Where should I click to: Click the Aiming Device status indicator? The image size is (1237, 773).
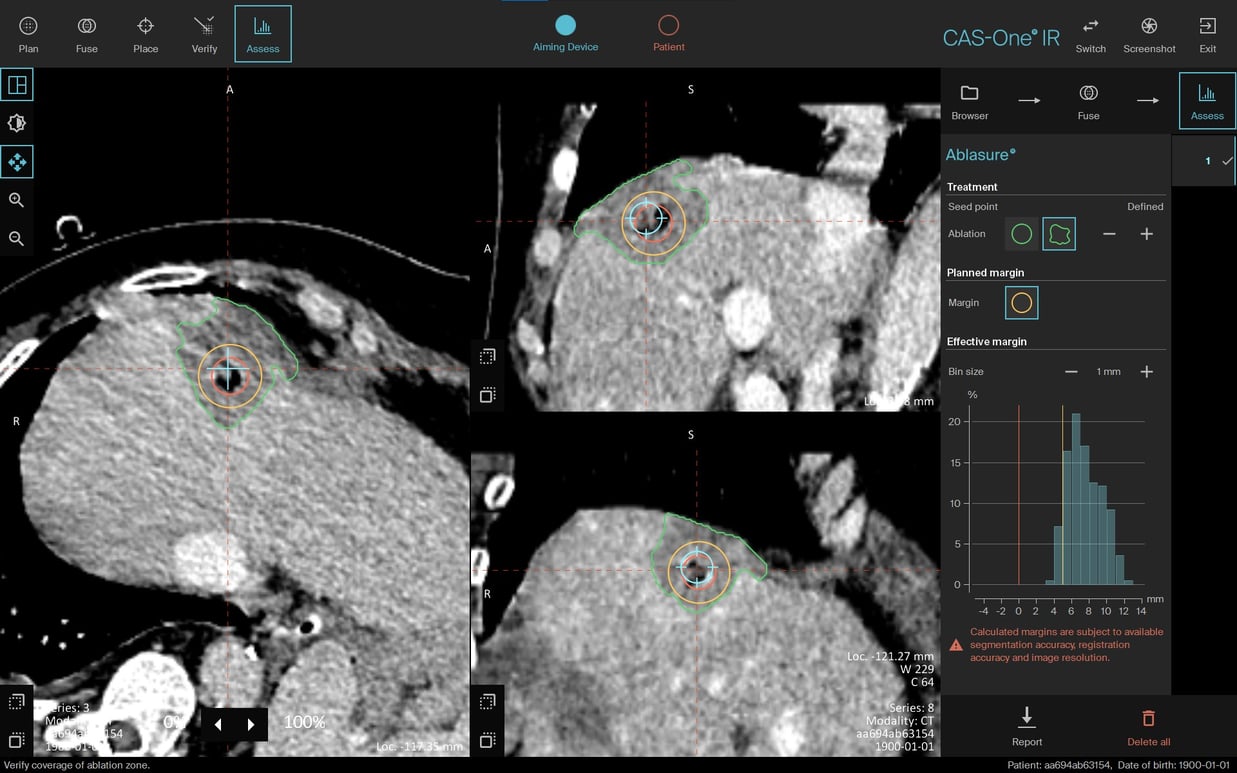point(566,33)
